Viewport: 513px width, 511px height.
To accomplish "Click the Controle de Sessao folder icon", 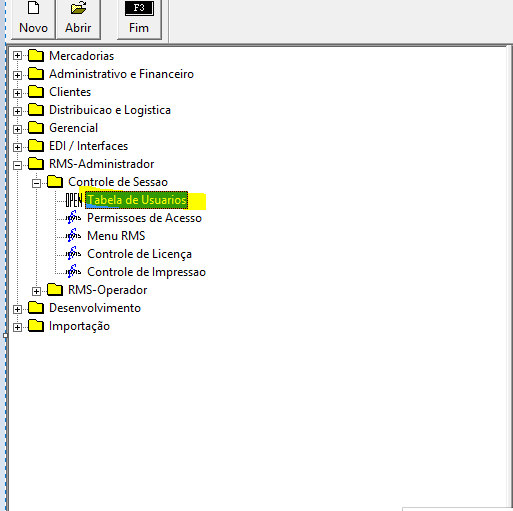I will tap(55, 181).
